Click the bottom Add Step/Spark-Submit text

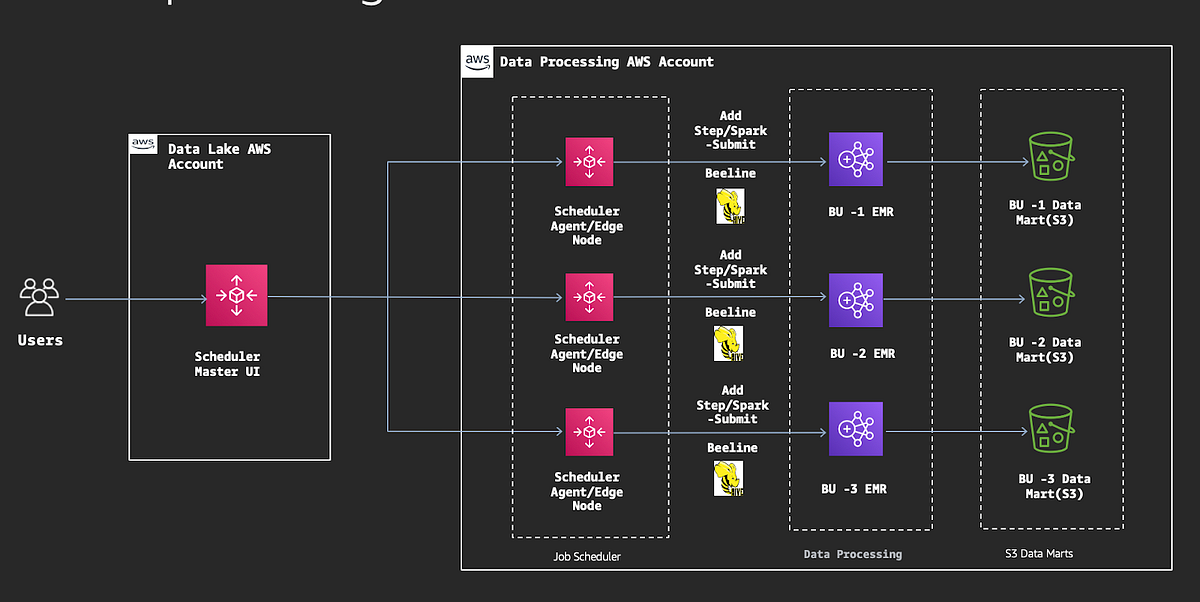732,404
